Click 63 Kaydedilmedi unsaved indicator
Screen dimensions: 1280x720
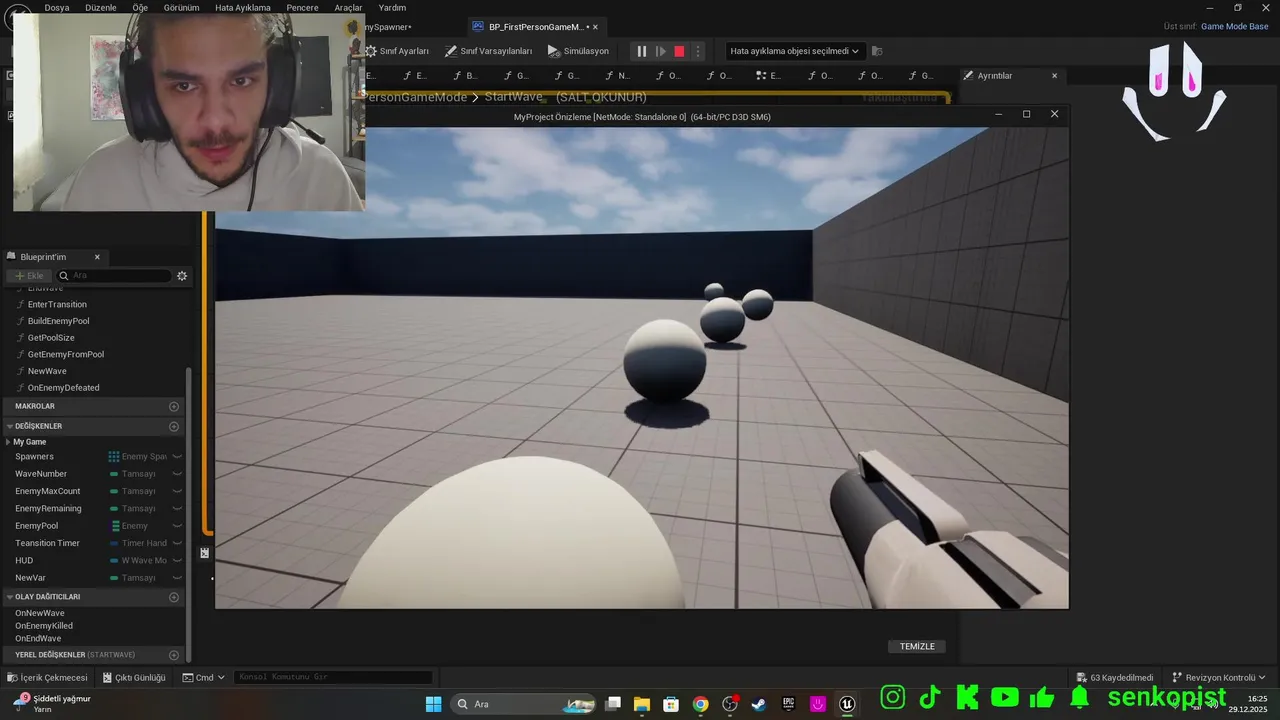(x=1114, y=677)
